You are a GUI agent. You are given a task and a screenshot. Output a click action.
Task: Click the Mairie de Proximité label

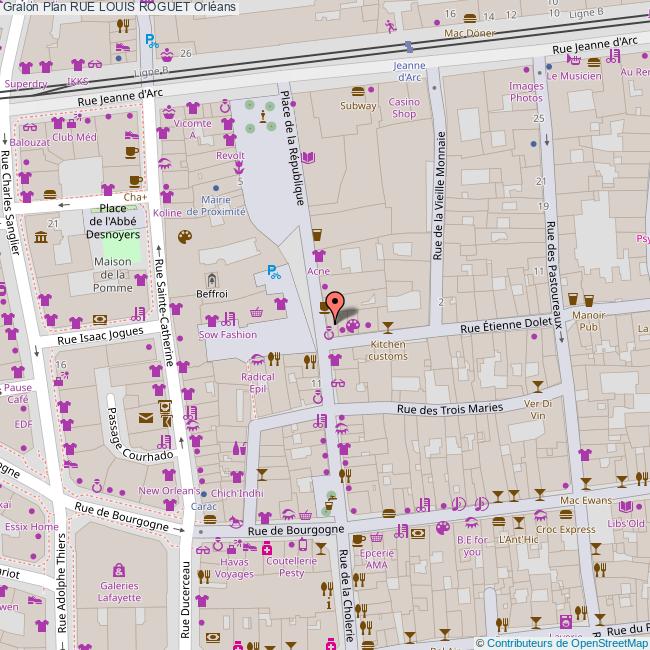click(210, 205)
